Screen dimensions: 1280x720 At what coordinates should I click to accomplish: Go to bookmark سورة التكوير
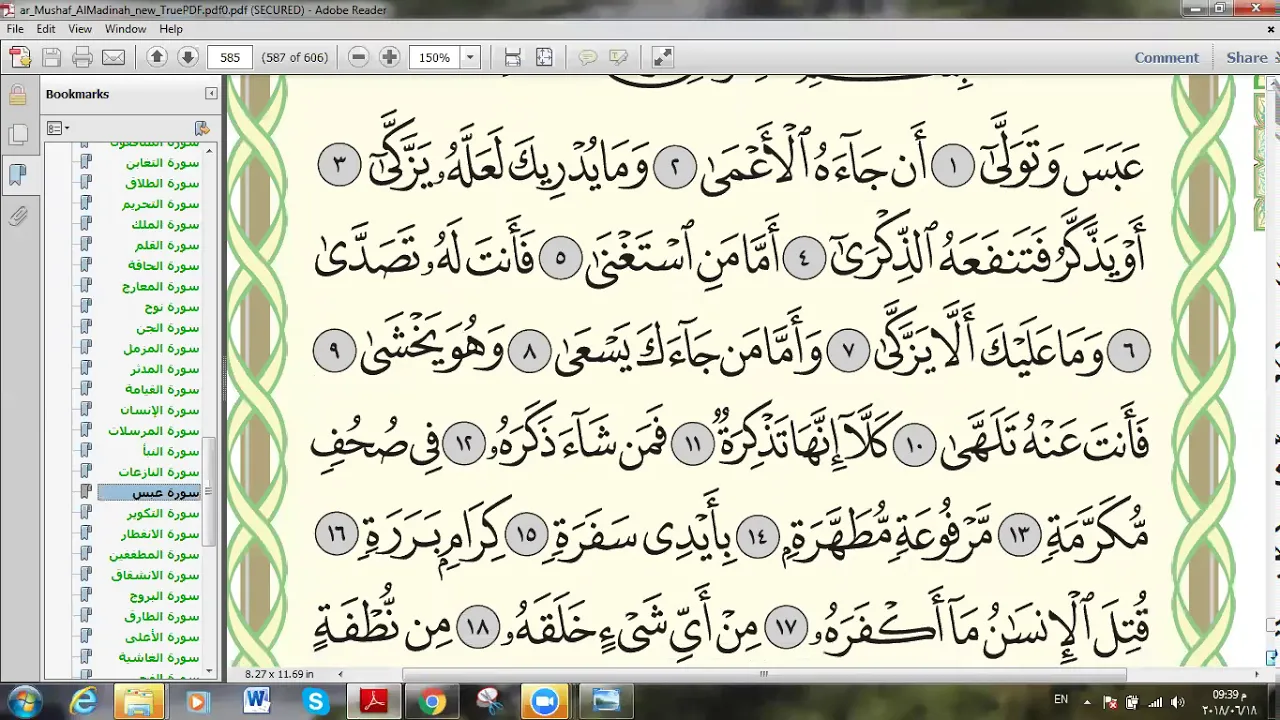[163, 513]
